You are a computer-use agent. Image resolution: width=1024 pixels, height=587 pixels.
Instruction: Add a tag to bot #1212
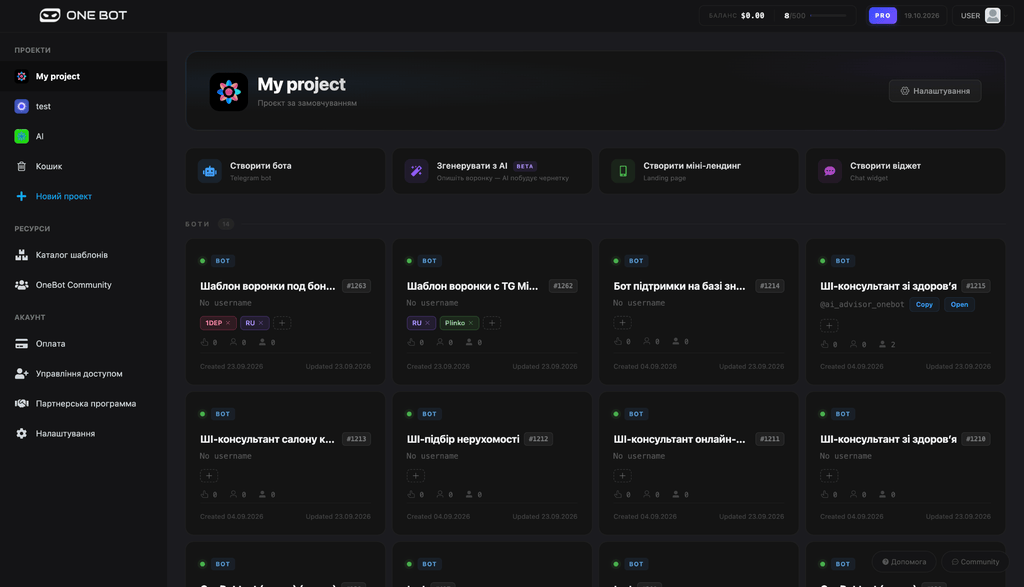pyautogui.click(x=415, y=476)
